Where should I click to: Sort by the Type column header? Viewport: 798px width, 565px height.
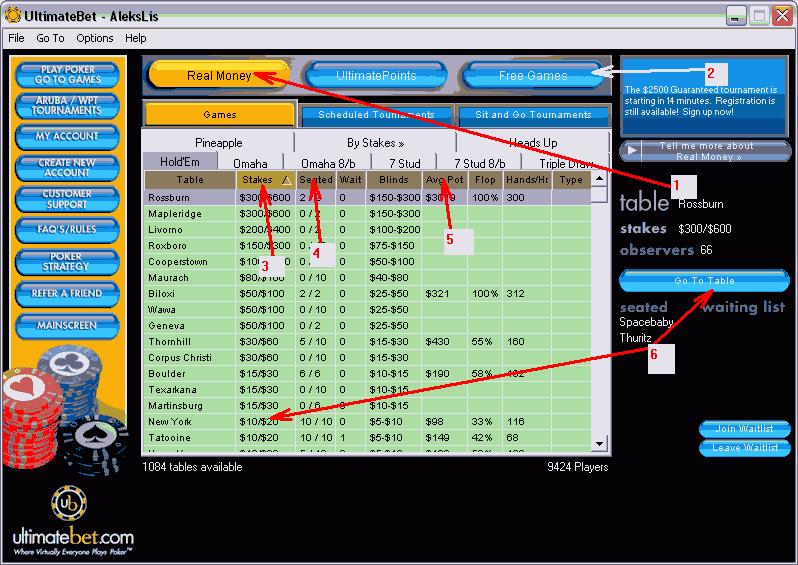[x=571, y=180]
